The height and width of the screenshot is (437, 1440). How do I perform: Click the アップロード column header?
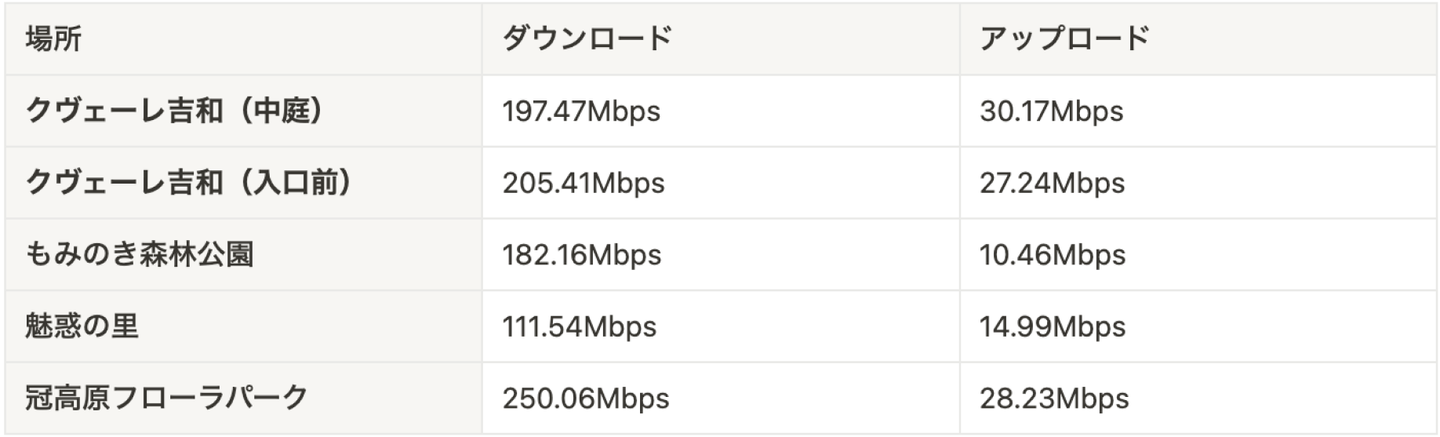coord(1065,39)
